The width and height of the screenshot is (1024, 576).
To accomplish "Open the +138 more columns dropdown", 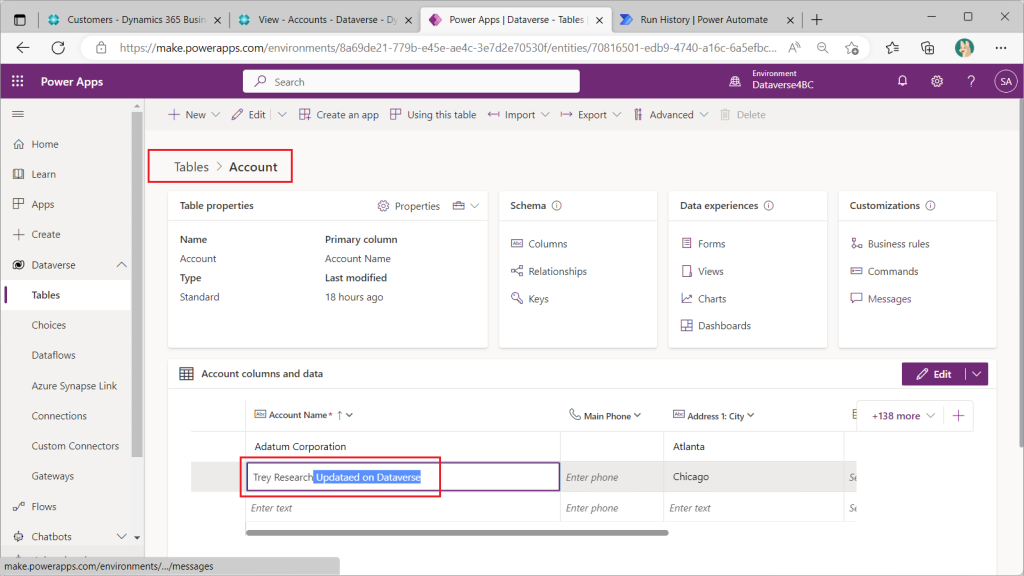I will [903, 416].
